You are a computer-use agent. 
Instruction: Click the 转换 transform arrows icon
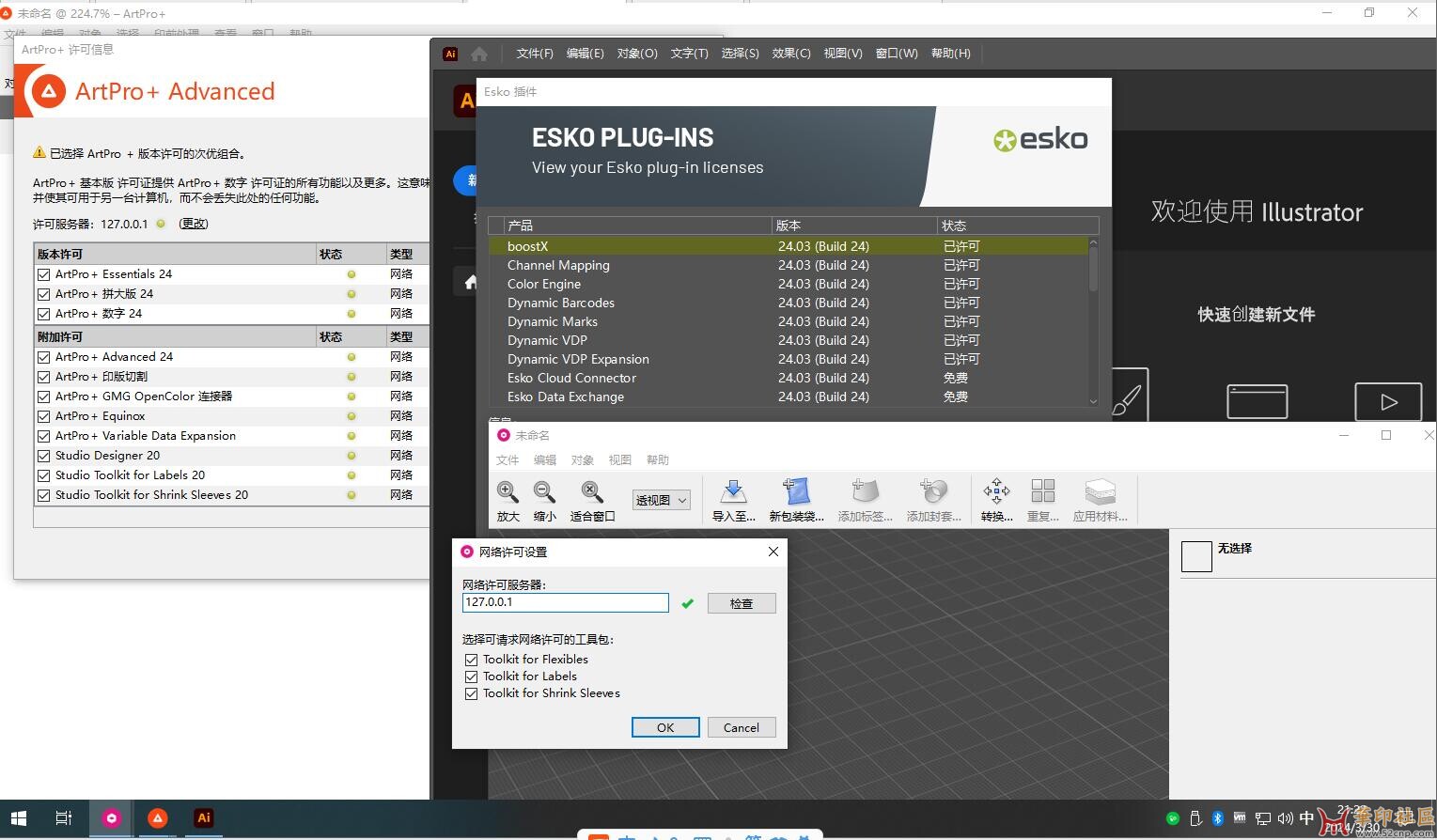pos(996,491)
